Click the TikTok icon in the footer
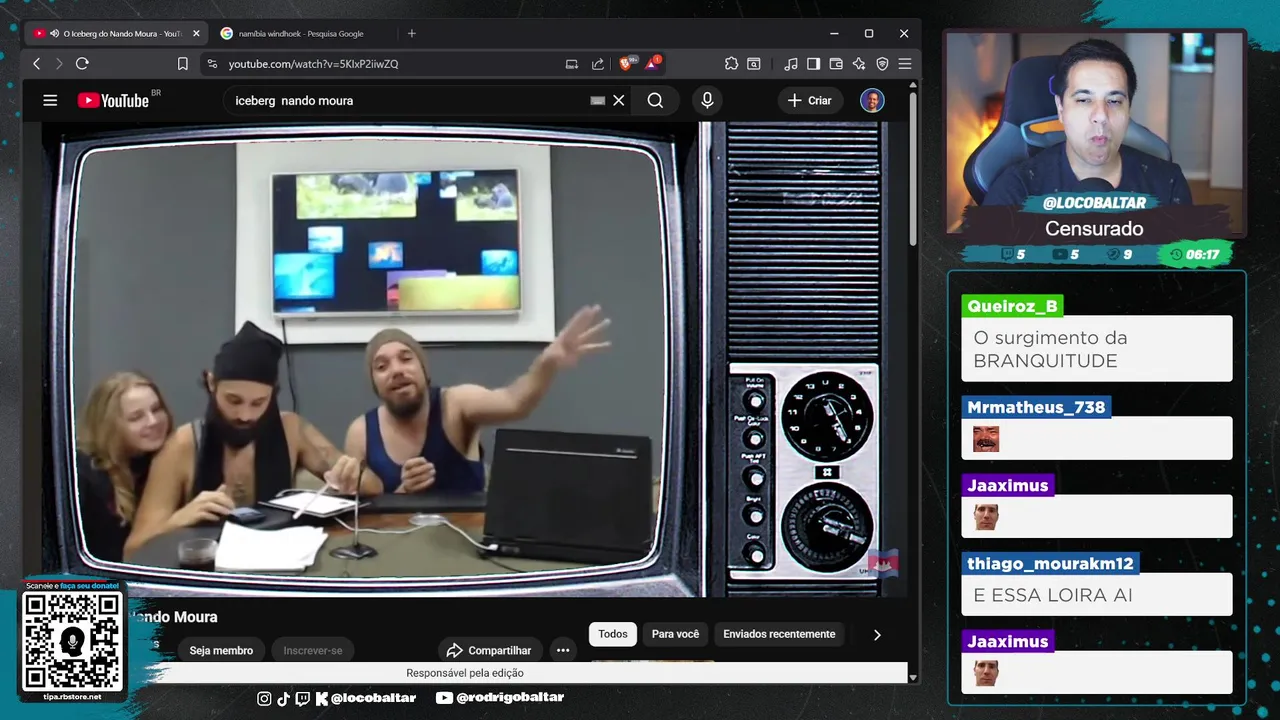The image size is (1280, 720). (x=283, y=698)
